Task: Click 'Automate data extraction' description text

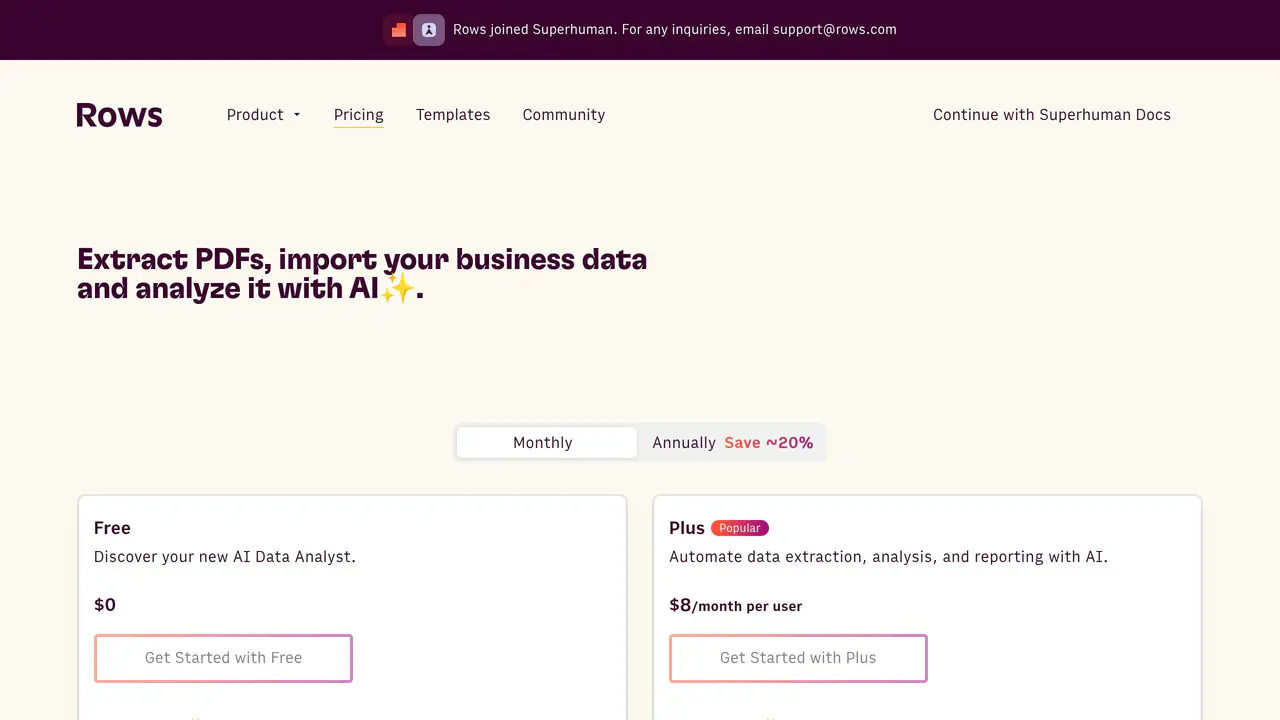Action: [888, 557]
